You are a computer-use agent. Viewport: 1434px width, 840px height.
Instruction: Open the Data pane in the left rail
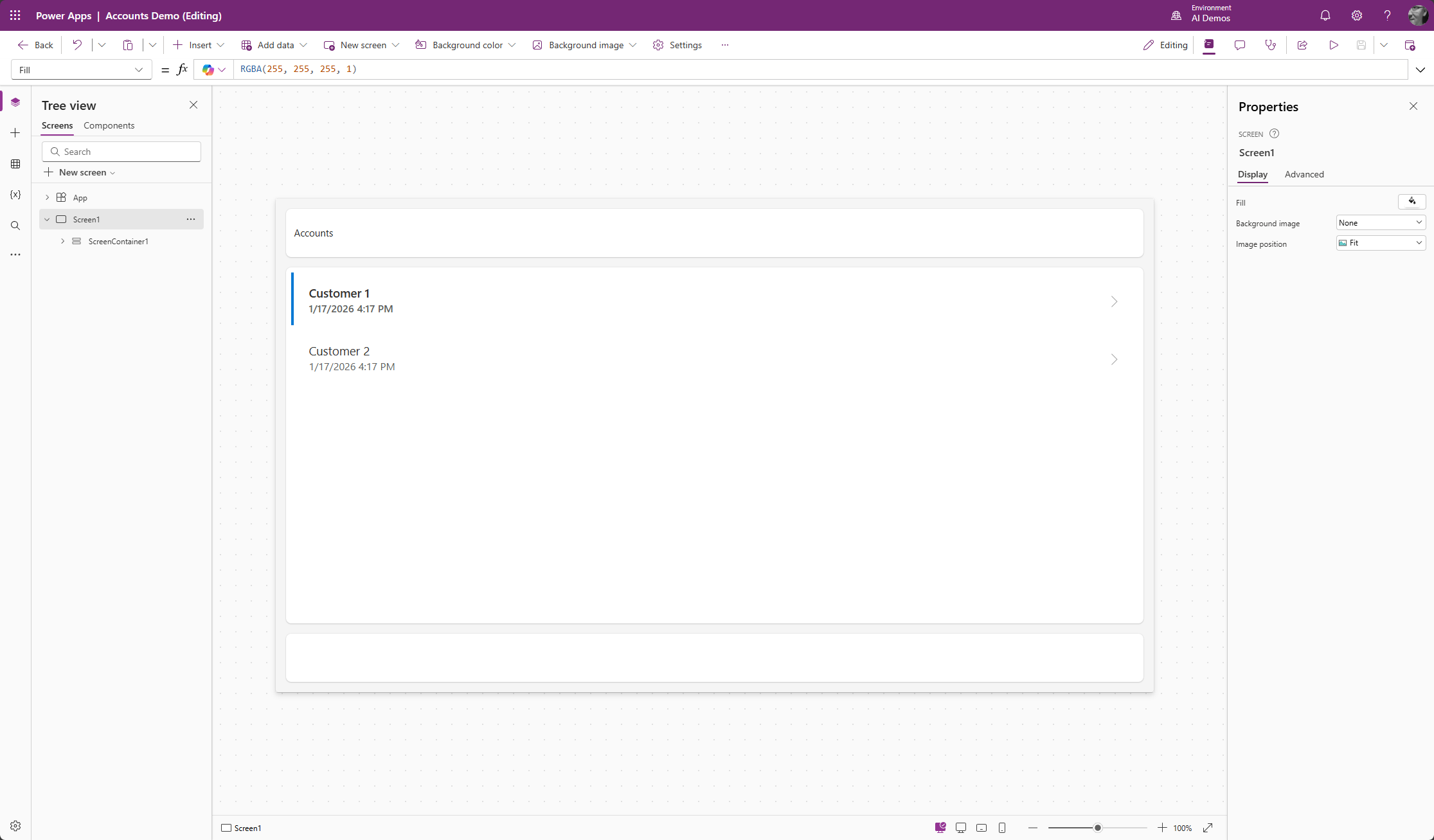click(x=15, y=164)
